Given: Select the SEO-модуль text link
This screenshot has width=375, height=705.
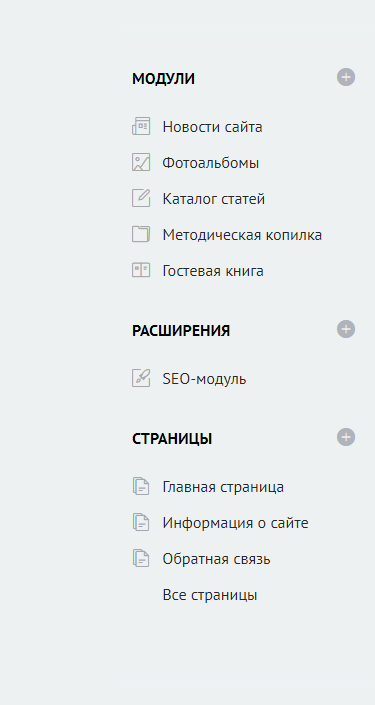Looking at the screenshot, I should point(204,379).
